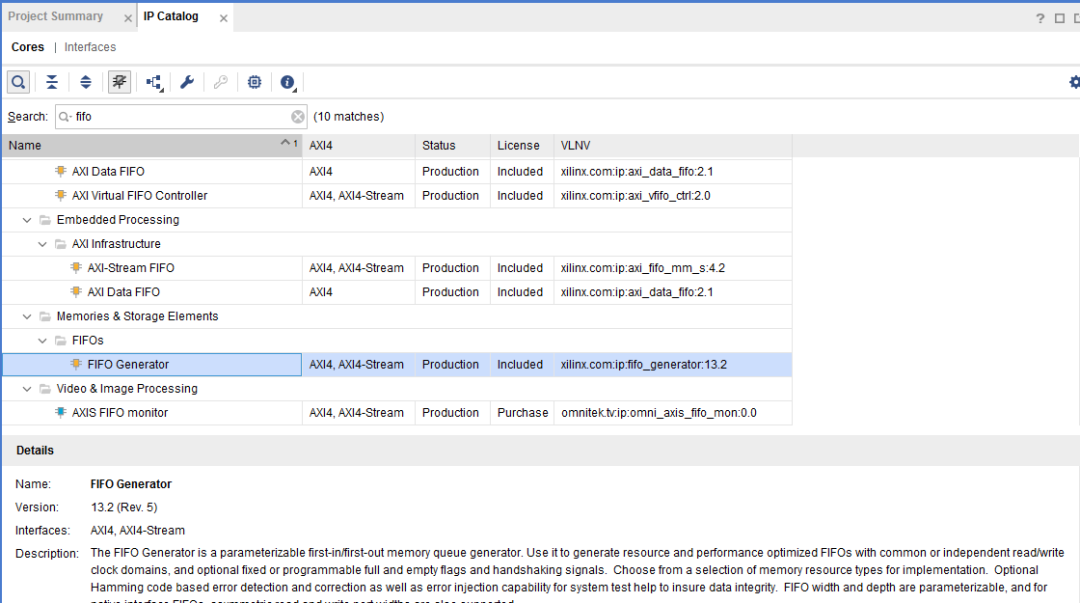Click the chip Compatible Families icon

(254, 82)
